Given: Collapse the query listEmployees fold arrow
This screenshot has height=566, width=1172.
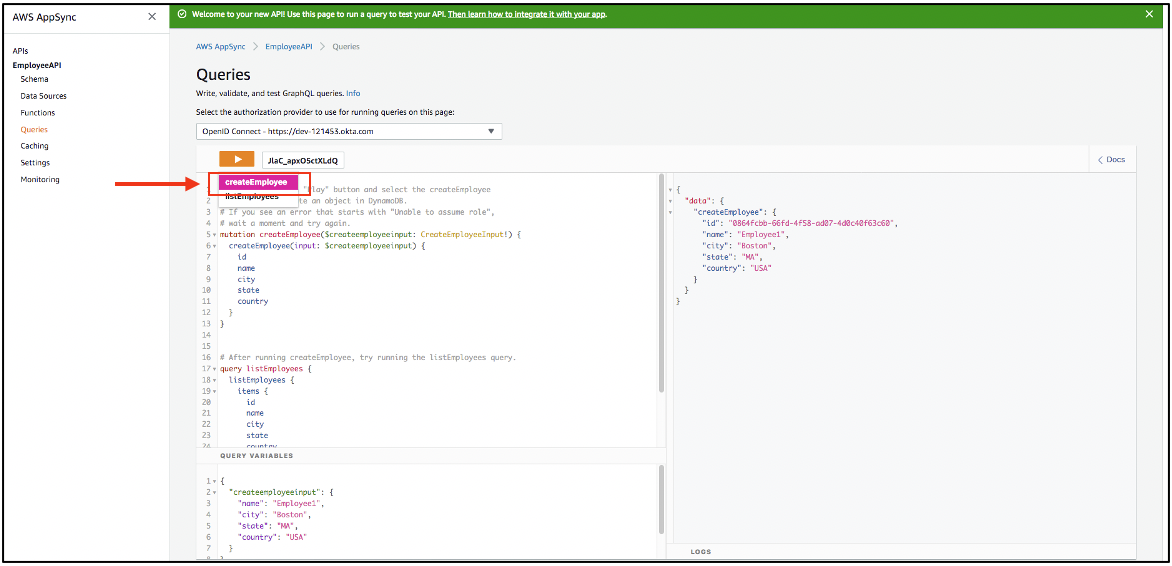Looking at the screenshot, I should click(x=213, y=369).
